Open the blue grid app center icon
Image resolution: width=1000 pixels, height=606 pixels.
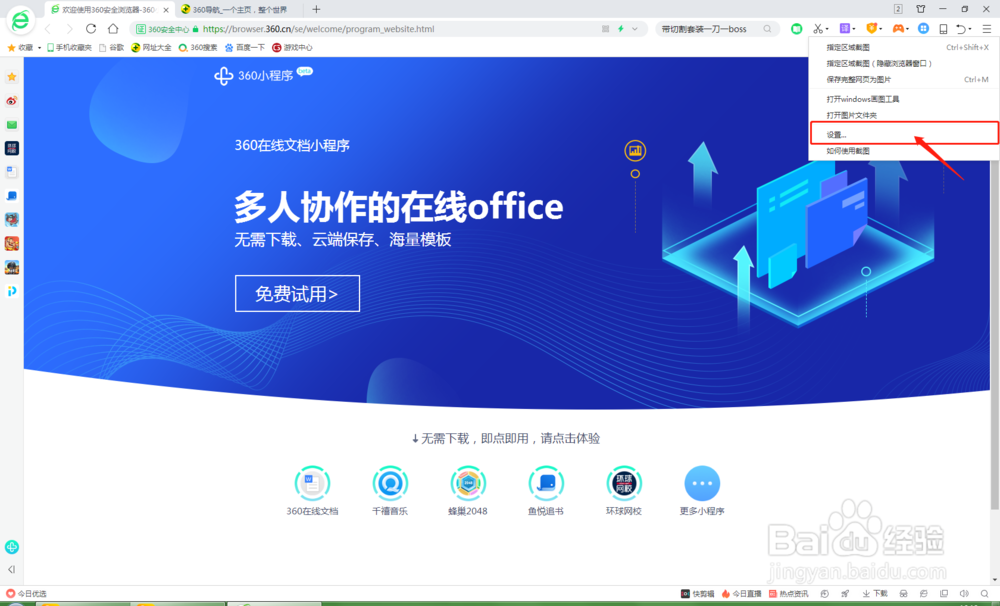(x=923, y=29)
